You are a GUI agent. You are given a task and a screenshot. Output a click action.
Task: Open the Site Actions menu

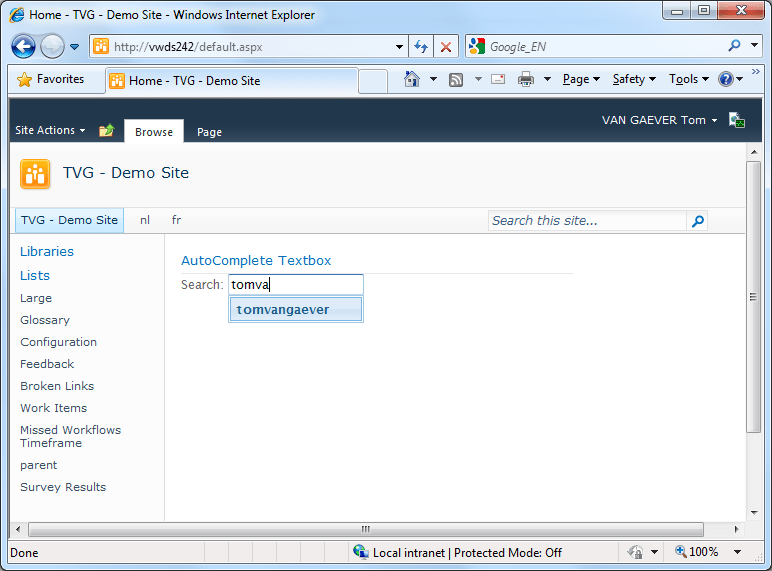point(50,130)
